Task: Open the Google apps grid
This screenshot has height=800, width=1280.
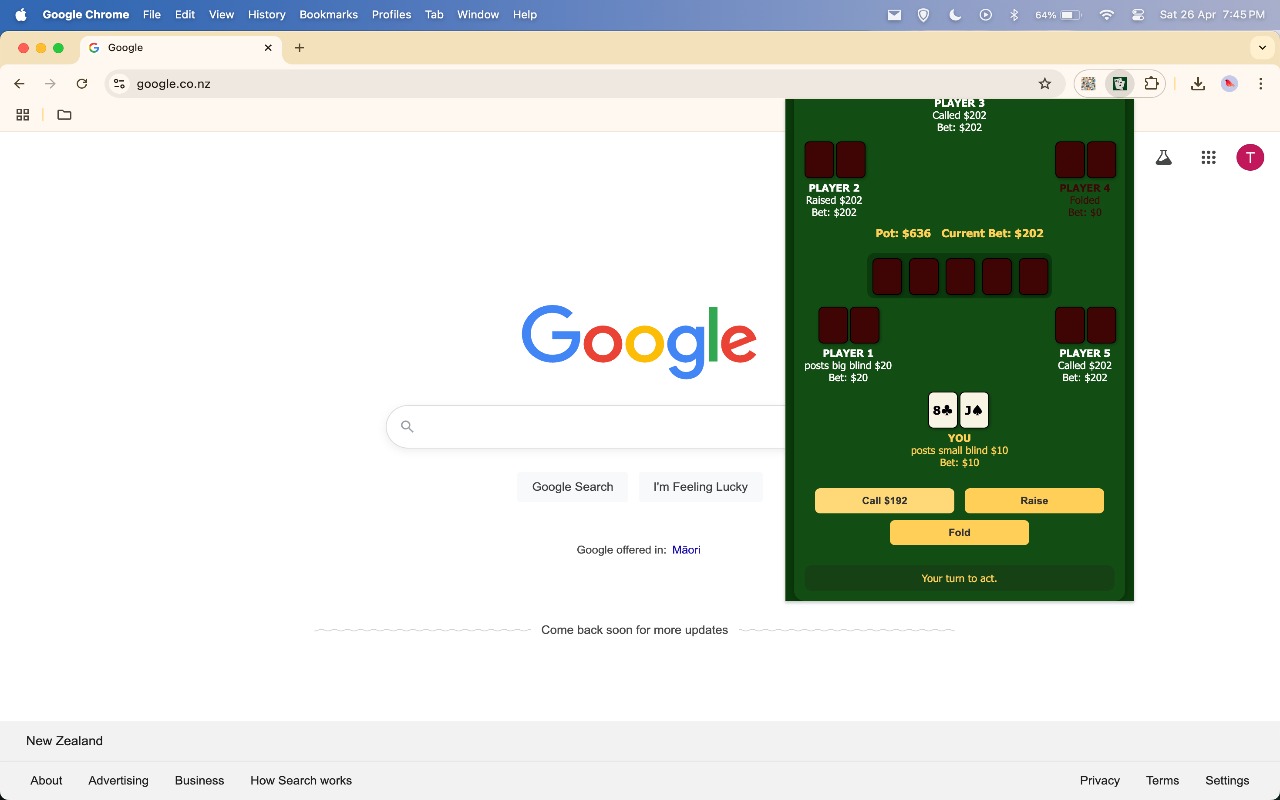Action: pos(1208,157)
